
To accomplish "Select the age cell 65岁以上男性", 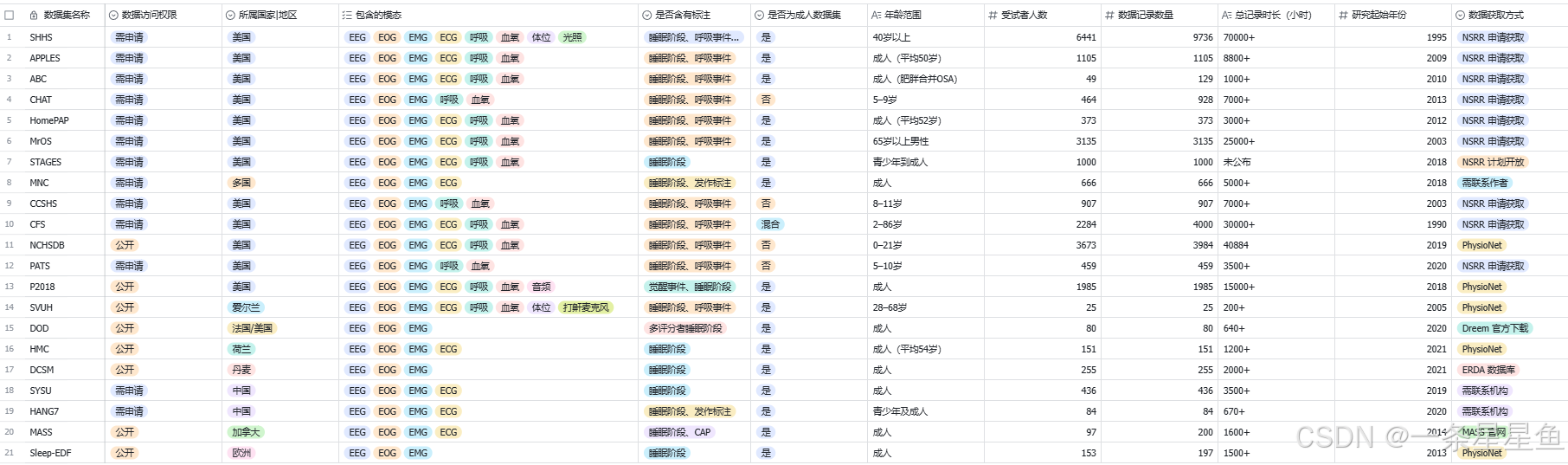I will [x=926, y=141].
